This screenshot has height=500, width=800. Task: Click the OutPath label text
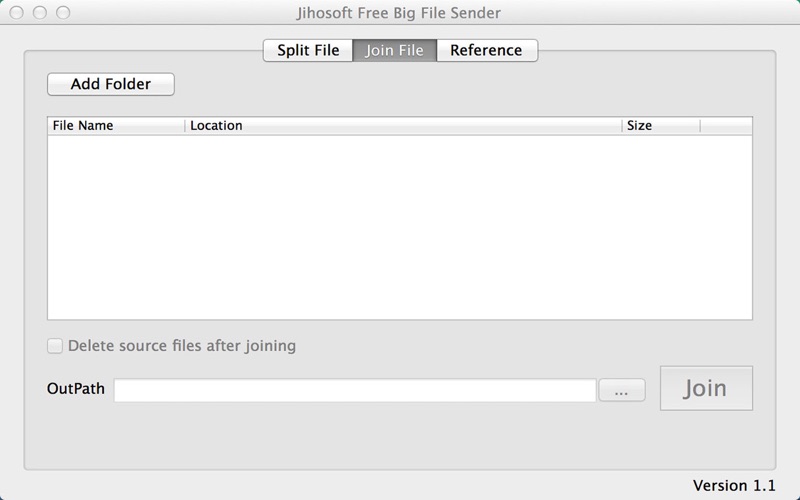point(76,389)
